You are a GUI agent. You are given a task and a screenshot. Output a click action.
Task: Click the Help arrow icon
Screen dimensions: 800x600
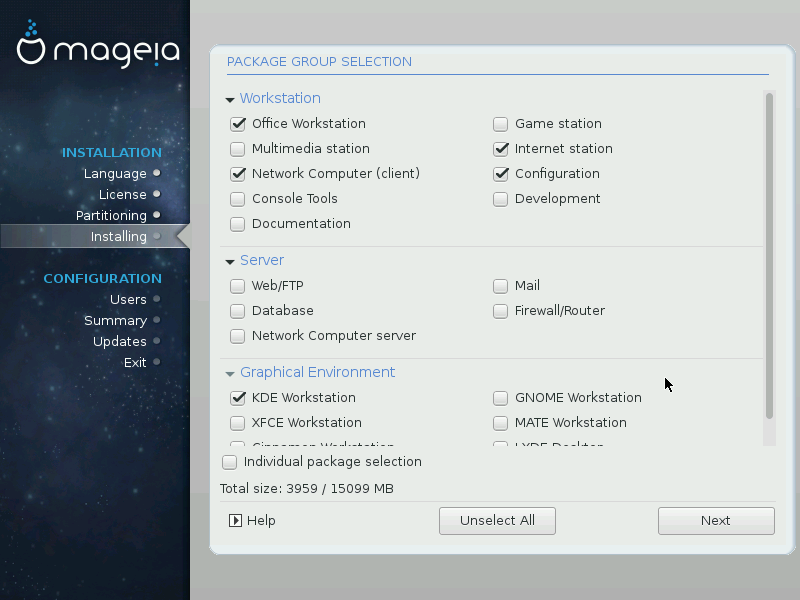click(235, 520)
